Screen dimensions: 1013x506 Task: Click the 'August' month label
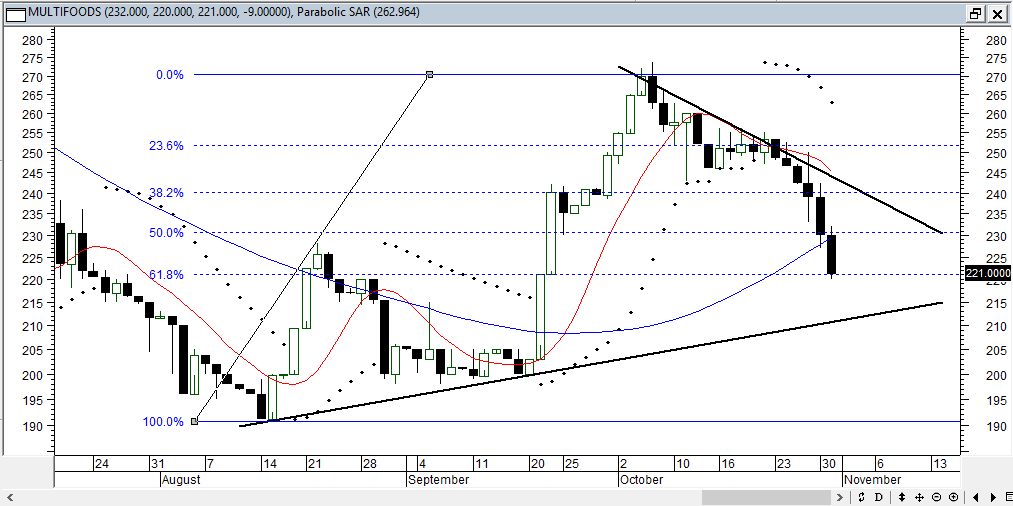tap(180, 480)
